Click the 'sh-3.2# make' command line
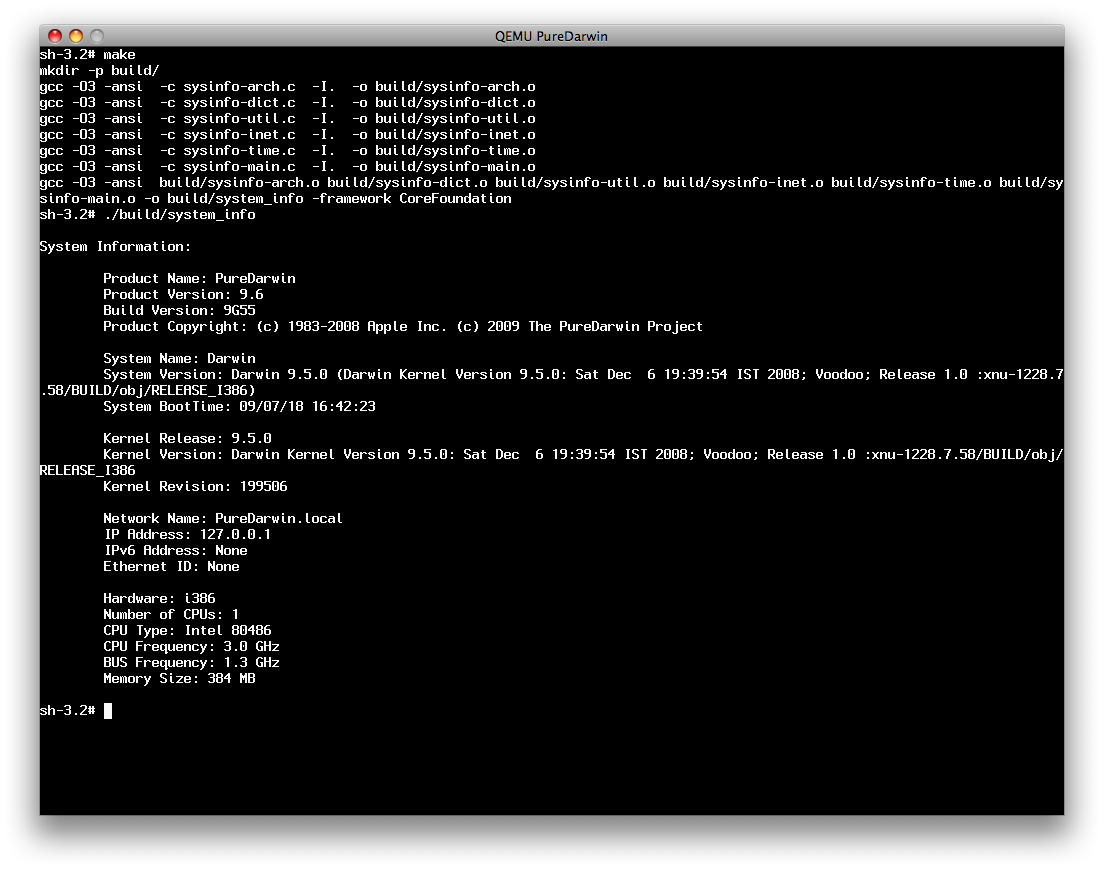1104x870 pixels. (x=87, y=55)
